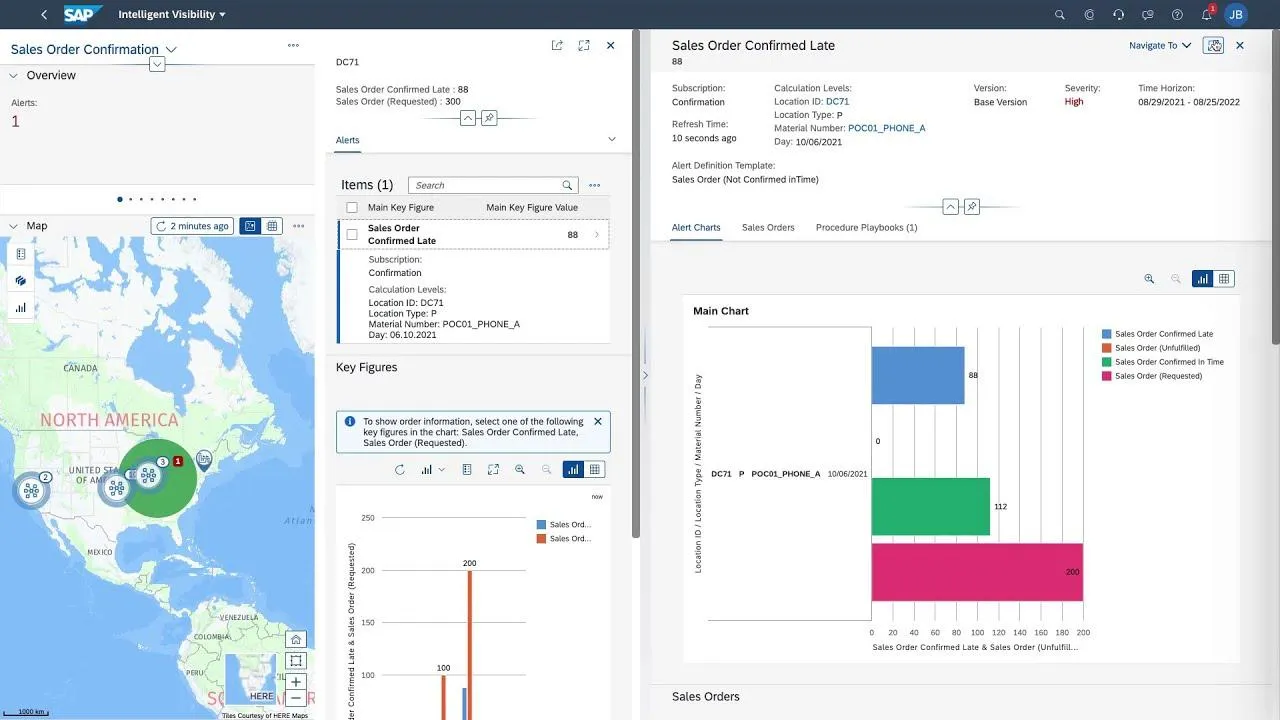1280x720 pixels.
Task: Switch to the Alert Charts tab
Action: [x=696, y=227]
